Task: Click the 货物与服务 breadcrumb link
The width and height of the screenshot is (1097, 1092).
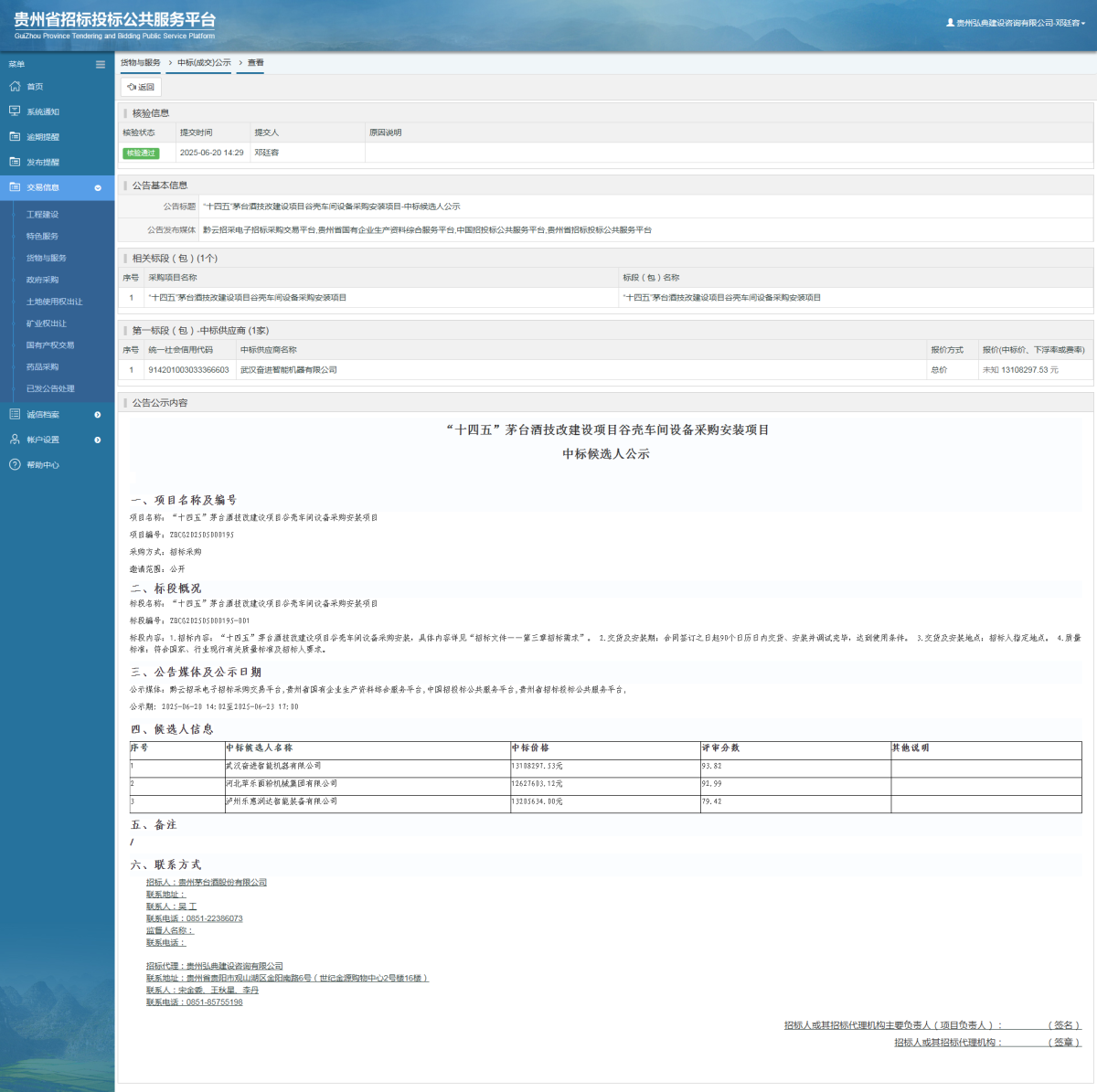Action: click(x=141, y=63)
